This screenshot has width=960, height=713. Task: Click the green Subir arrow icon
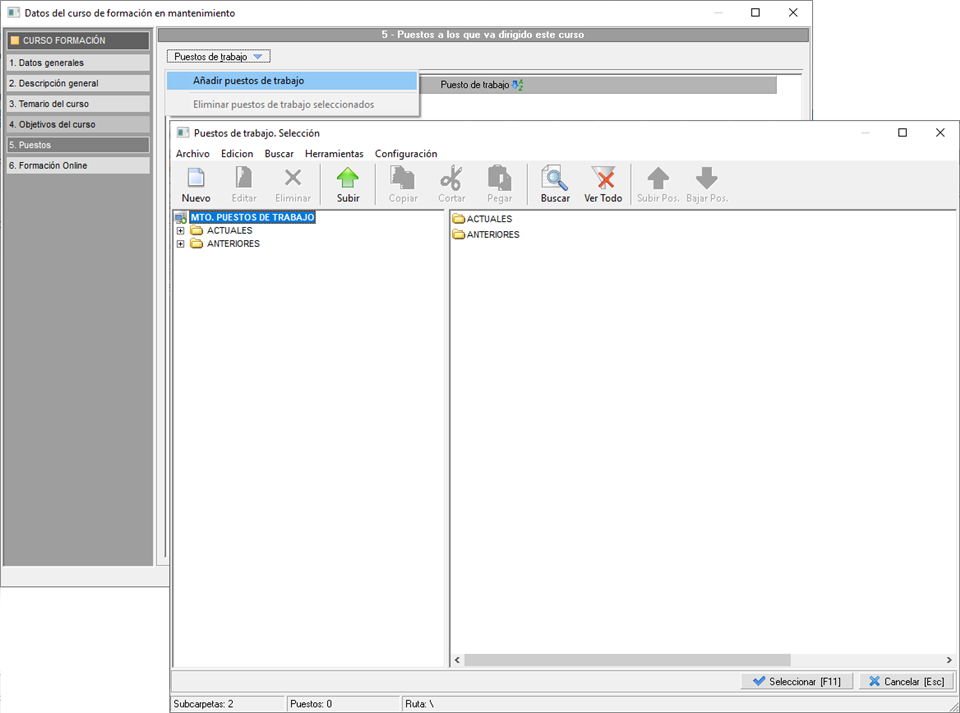(x=348, y=180)
